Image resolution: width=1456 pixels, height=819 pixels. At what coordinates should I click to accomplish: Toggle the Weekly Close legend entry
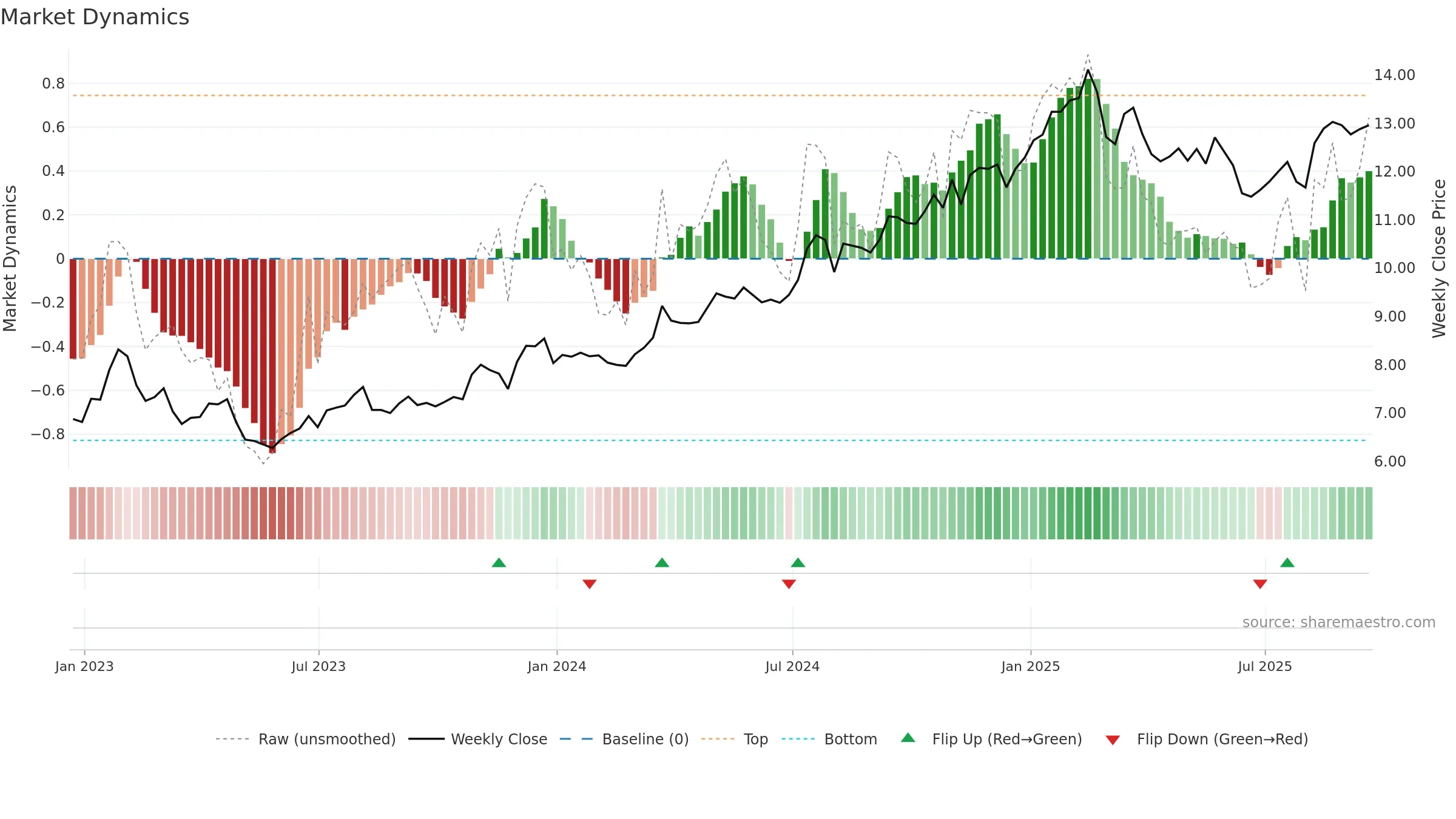pos(478,739)
